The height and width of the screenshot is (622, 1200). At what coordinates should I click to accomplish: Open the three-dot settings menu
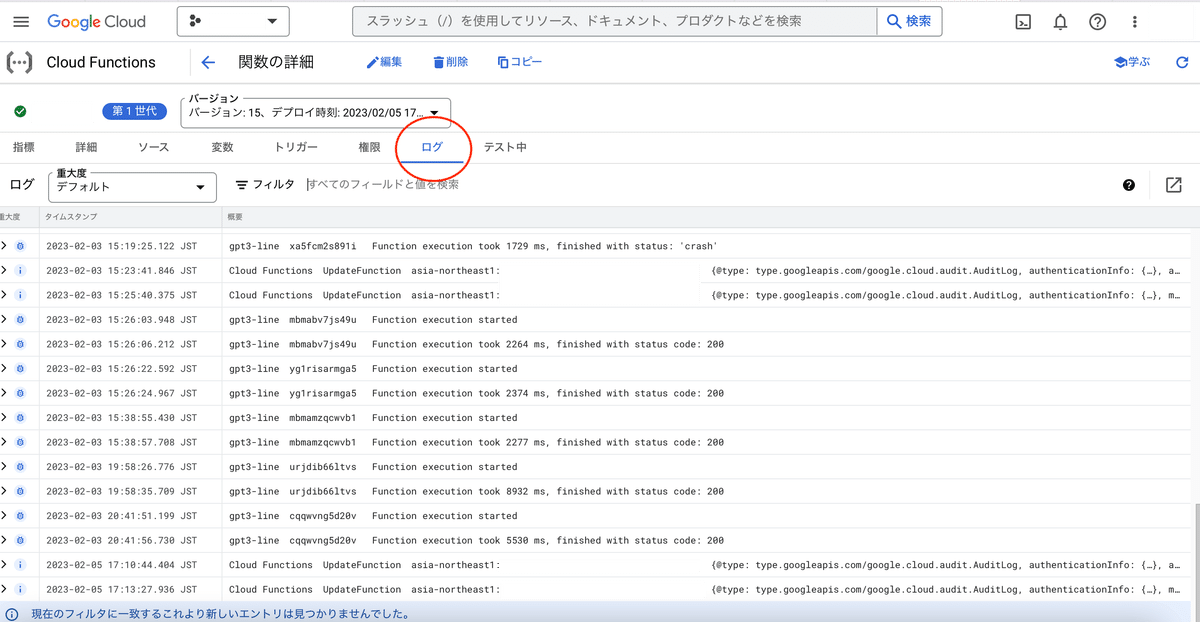[1134, 22]
